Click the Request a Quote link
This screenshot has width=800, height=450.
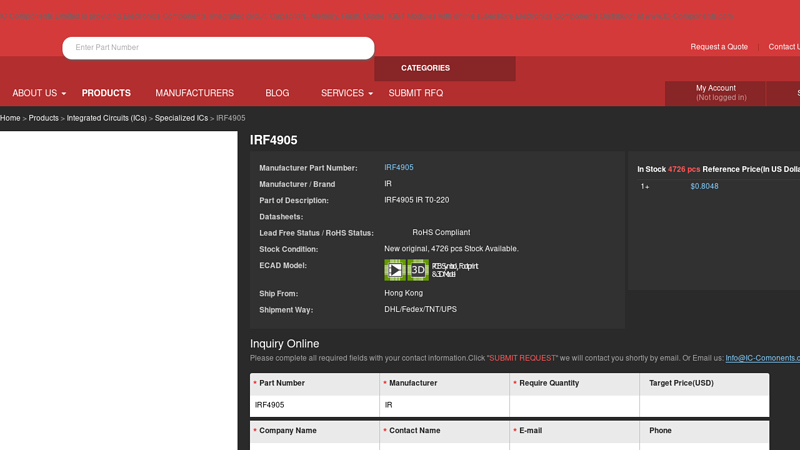click(x=718, y=47)
